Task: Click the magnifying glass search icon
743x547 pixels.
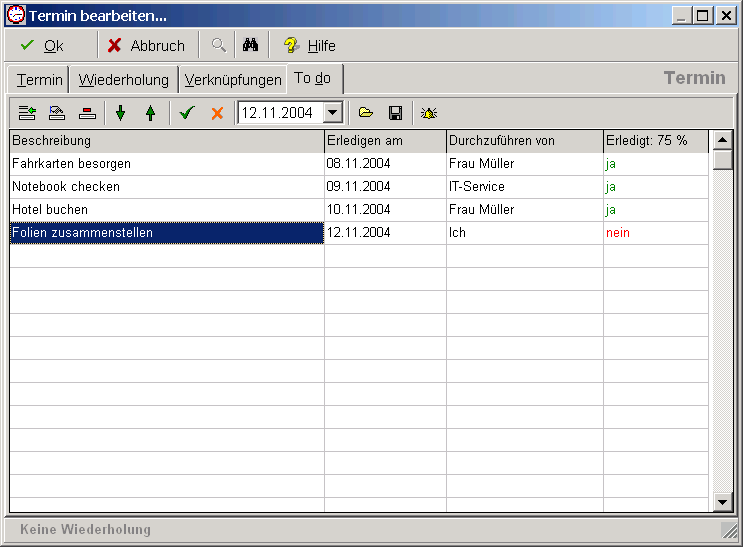Action: (x=218, y=46)
